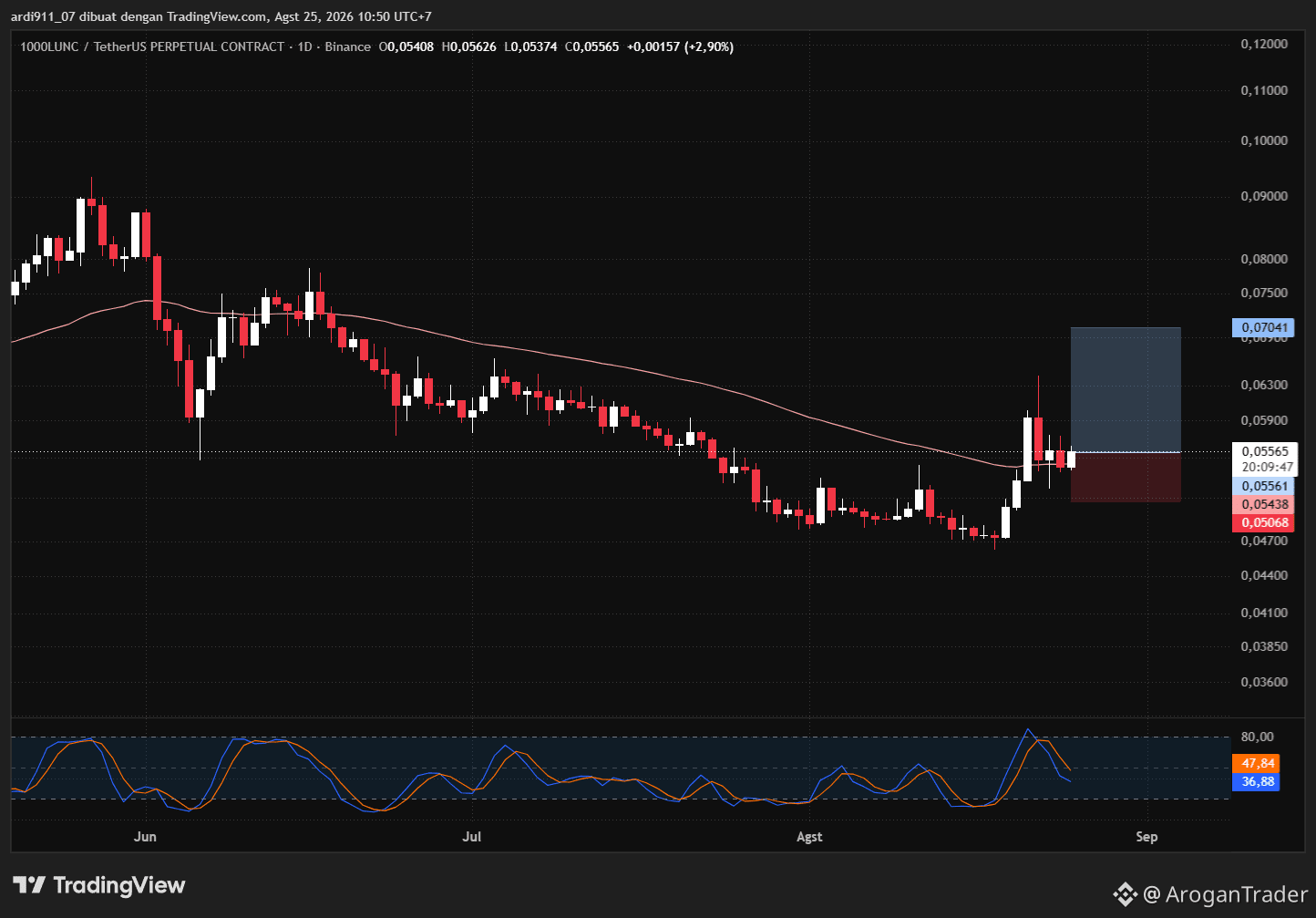
Task: Select the open value O0,05408
Action: [406, 46]
